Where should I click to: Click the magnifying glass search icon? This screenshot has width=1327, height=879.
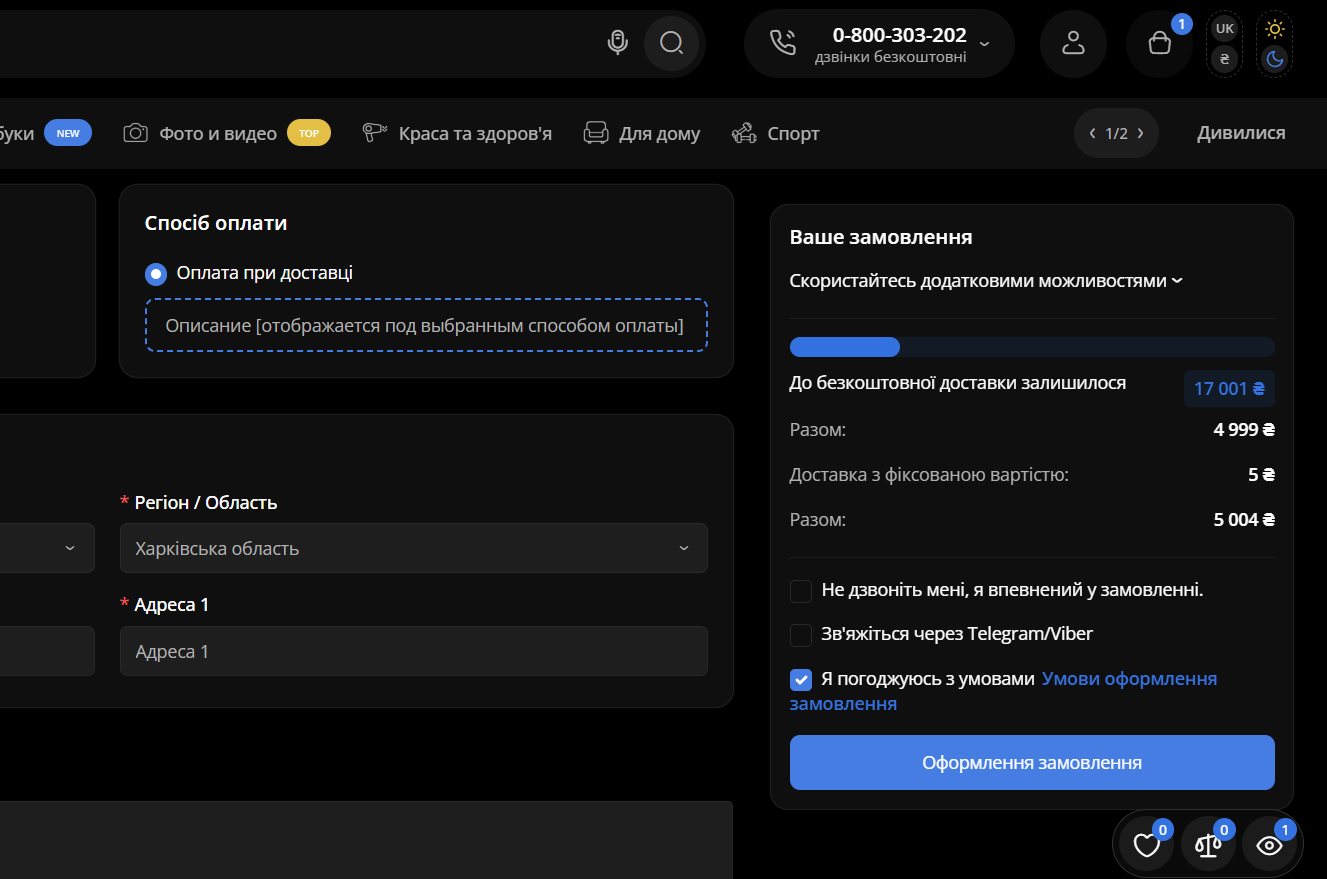672,43
